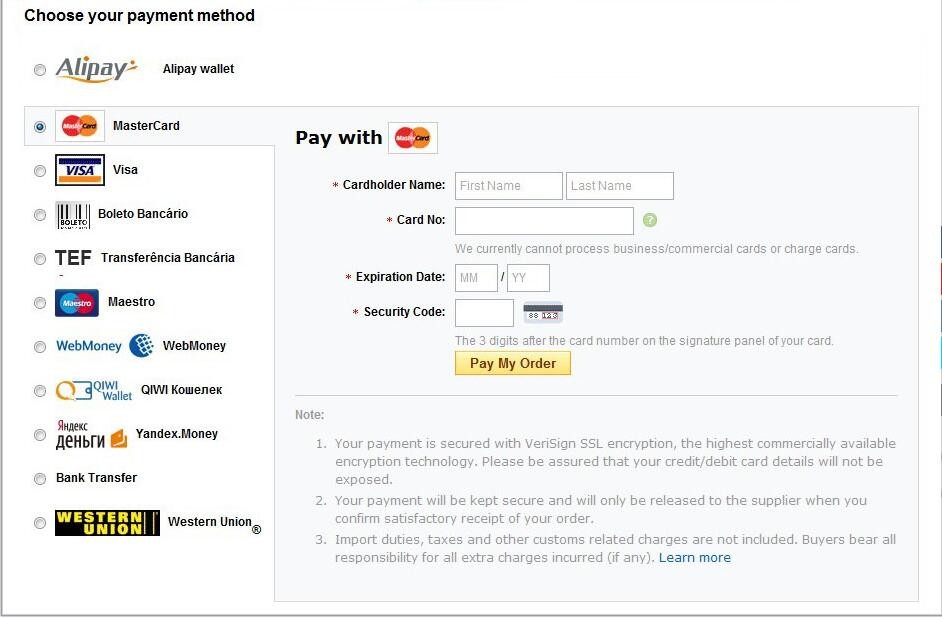Select the Alipay wallet radio button
The width and height of the screenshot is (942, 618).
[40, 70]
